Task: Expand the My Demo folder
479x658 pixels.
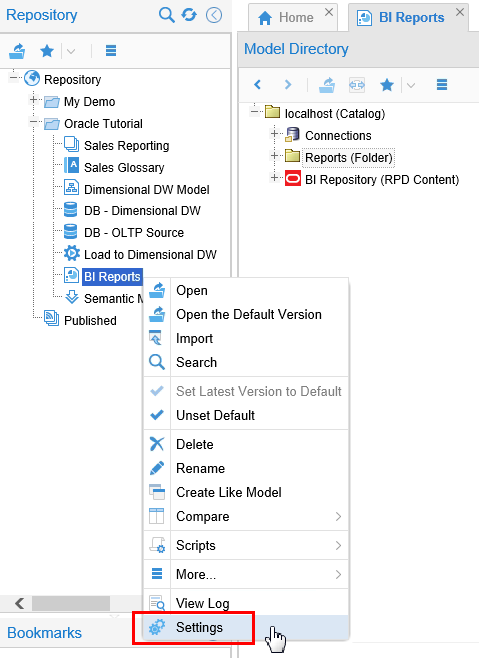Action: click(34, 100)
